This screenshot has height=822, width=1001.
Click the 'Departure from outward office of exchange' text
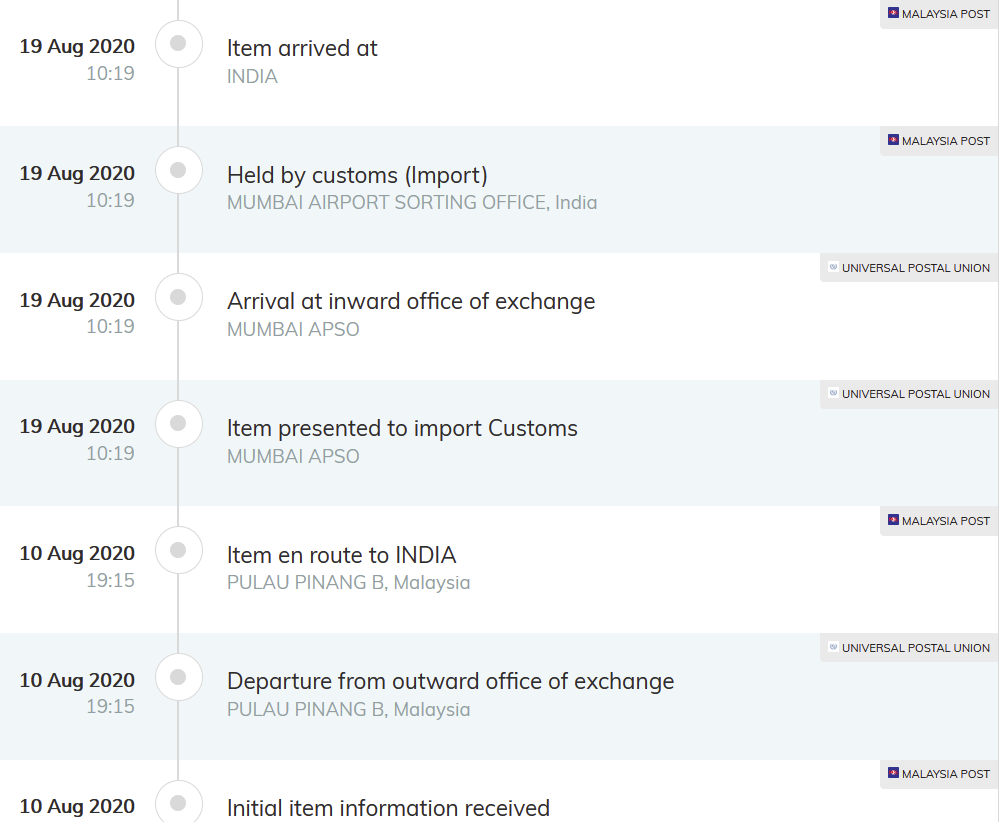pyautogui.click(x=451, y=681)
